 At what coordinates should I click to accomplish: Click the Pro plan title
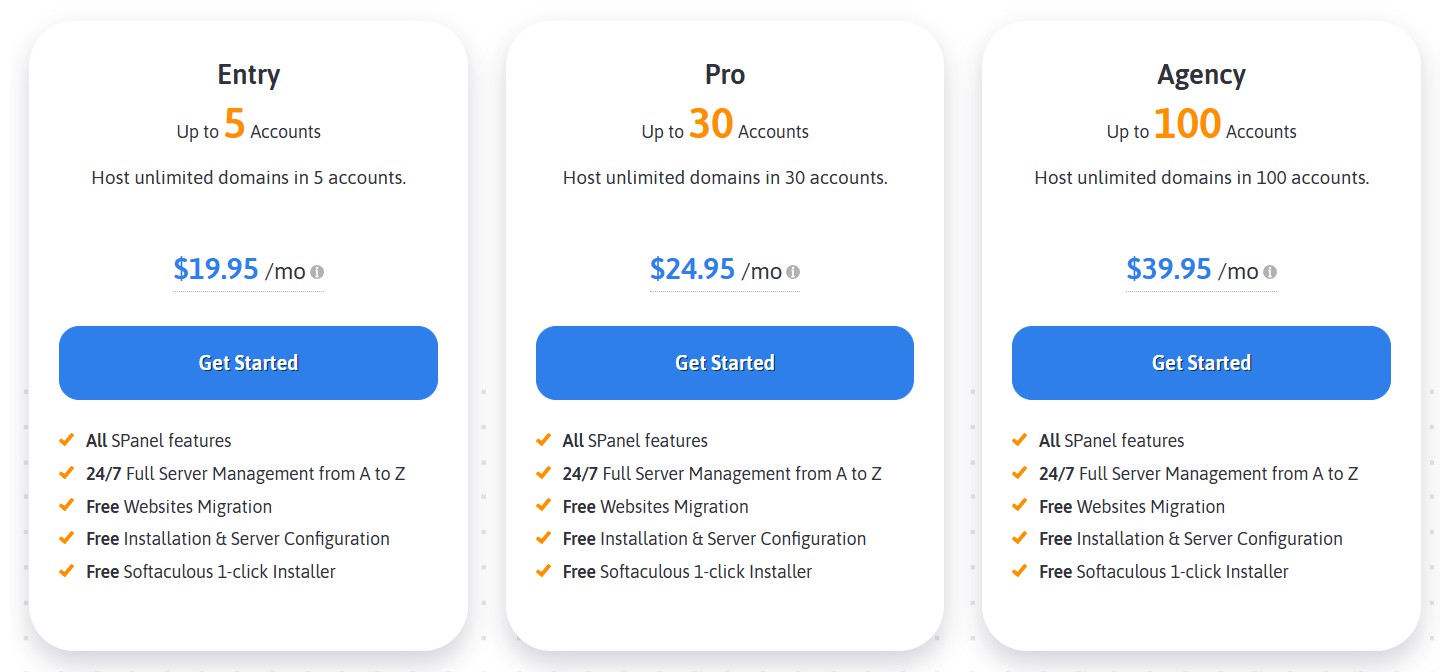coord(724,74)
